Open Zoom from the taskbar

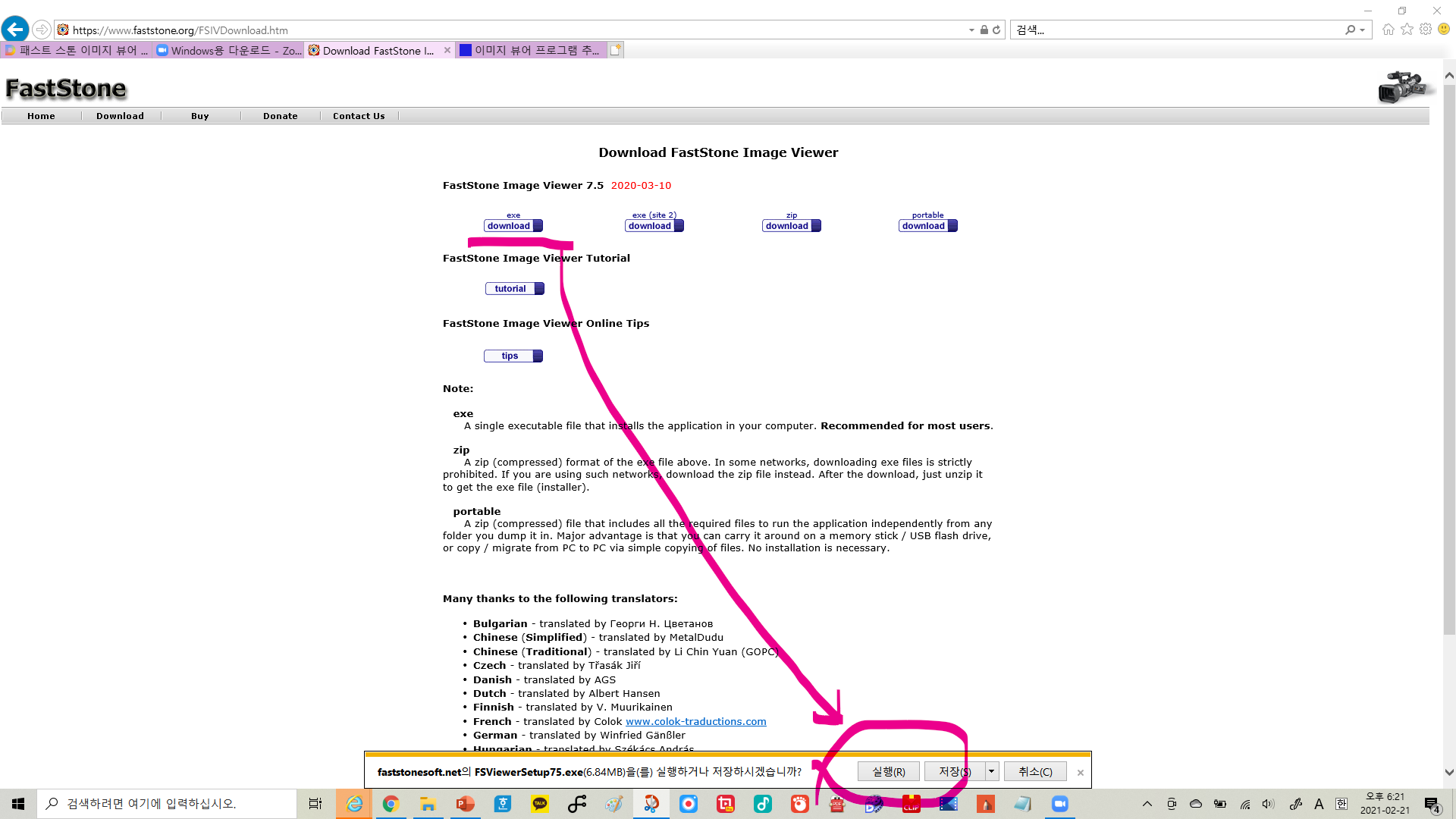(1059, 804)
